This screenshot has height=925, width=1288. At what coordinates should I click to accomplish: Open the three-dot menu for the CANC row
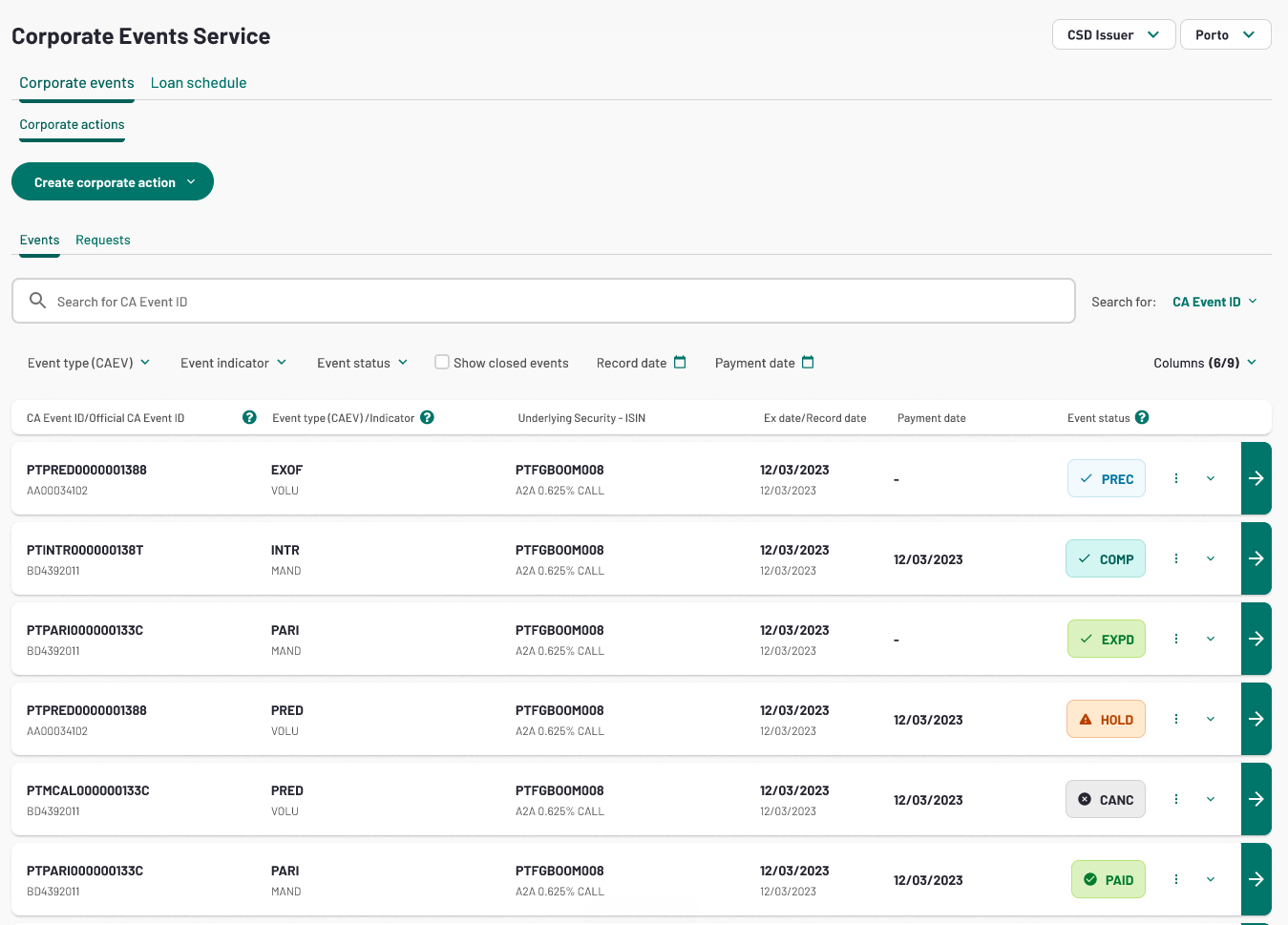[1176, 799]
